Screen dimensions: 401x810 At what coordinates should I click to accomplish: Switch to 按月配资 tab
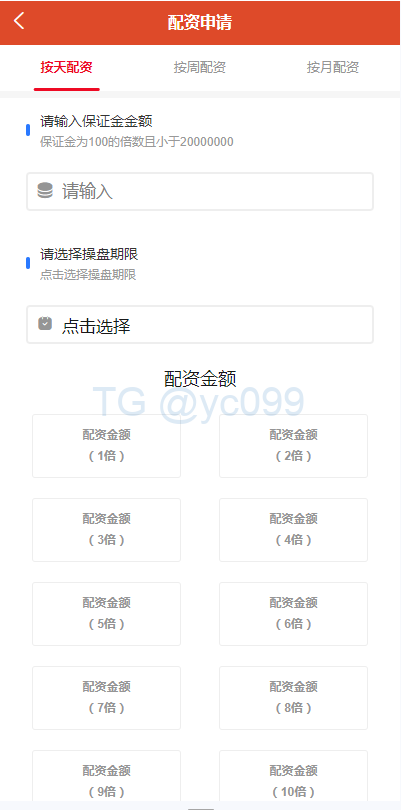[333, 67]
